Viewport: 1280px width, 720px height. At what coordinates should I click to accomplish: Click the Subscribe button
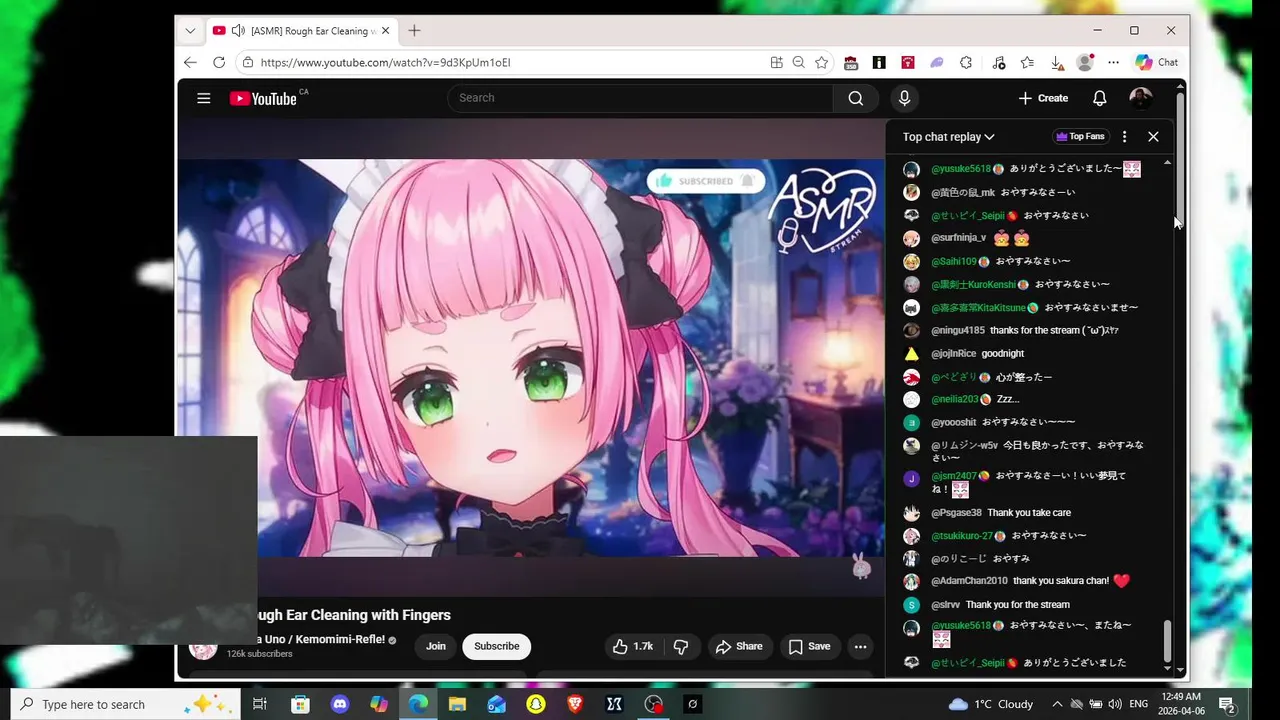pos(496,646)
